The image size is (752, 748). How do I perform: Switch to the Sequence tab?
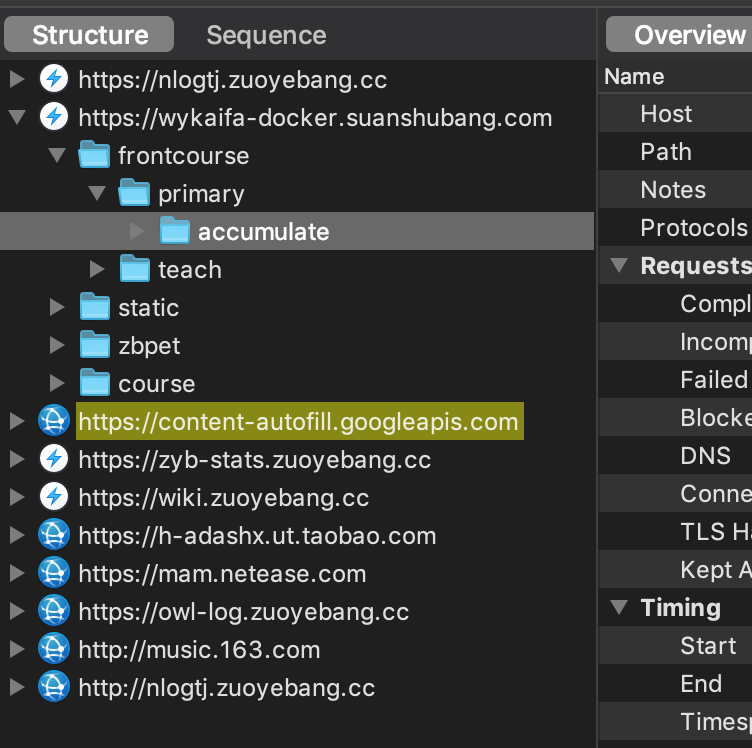(x=266, y=35)
